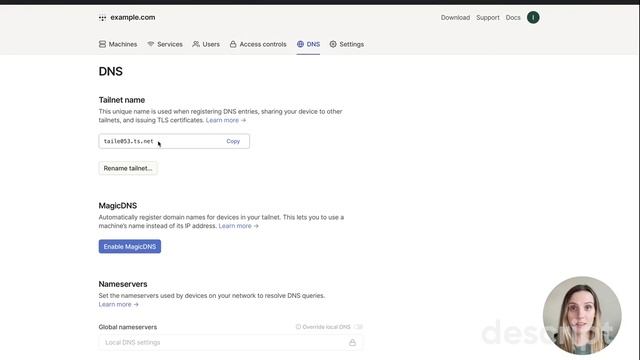Click the Tailnet name heading
Screen dimensions: 640x360
click(122, 100)
